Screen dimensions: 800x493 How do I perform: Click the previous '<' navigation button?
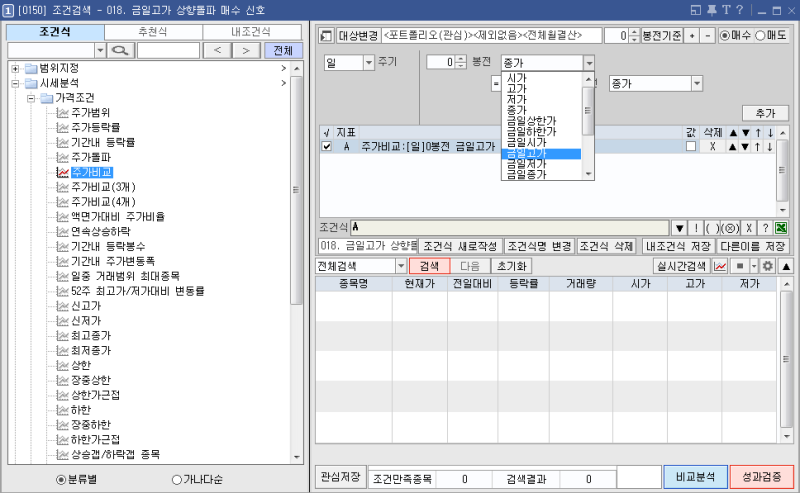(x=217, y=51)
